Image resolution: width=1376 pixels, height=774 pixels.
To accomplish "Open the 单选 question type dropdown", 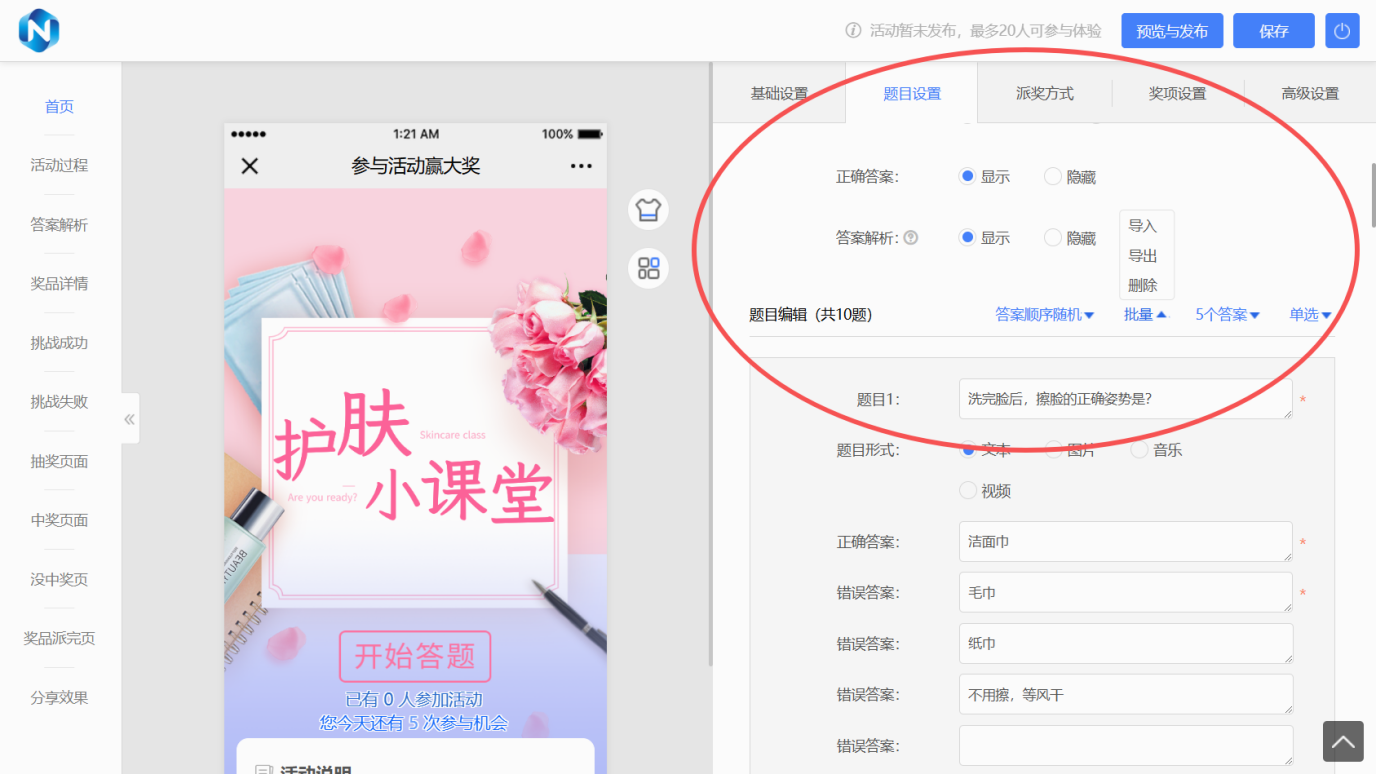I will point(1310,315).
